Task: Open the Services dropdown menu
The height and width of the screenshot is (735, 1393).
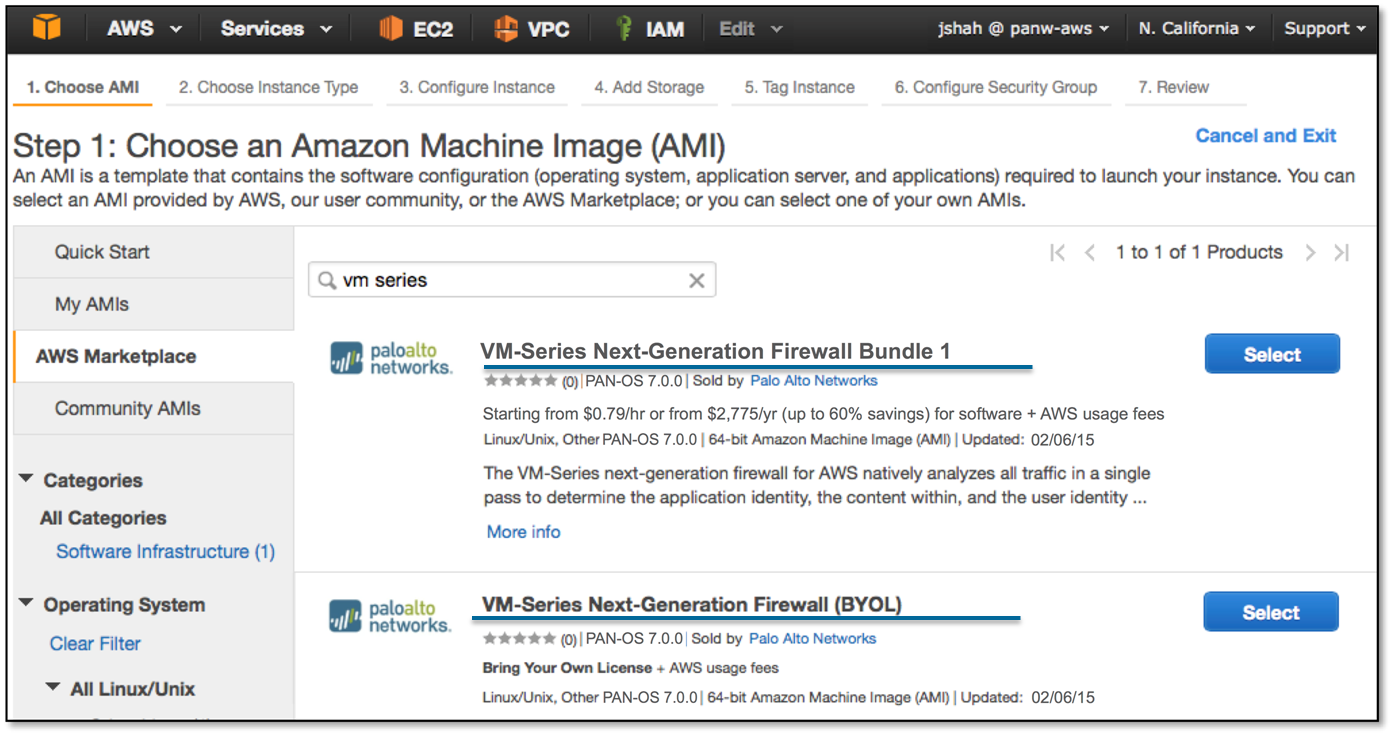Action: 276,28
